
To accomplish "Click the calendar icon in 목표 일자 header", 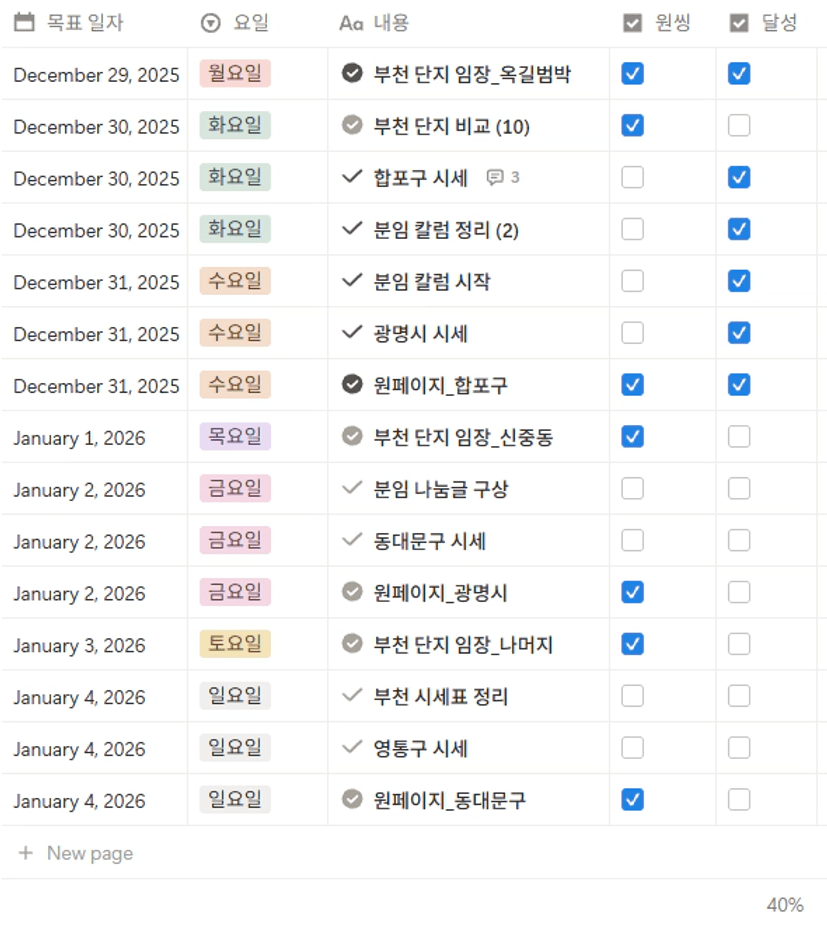I will [26, 22].
